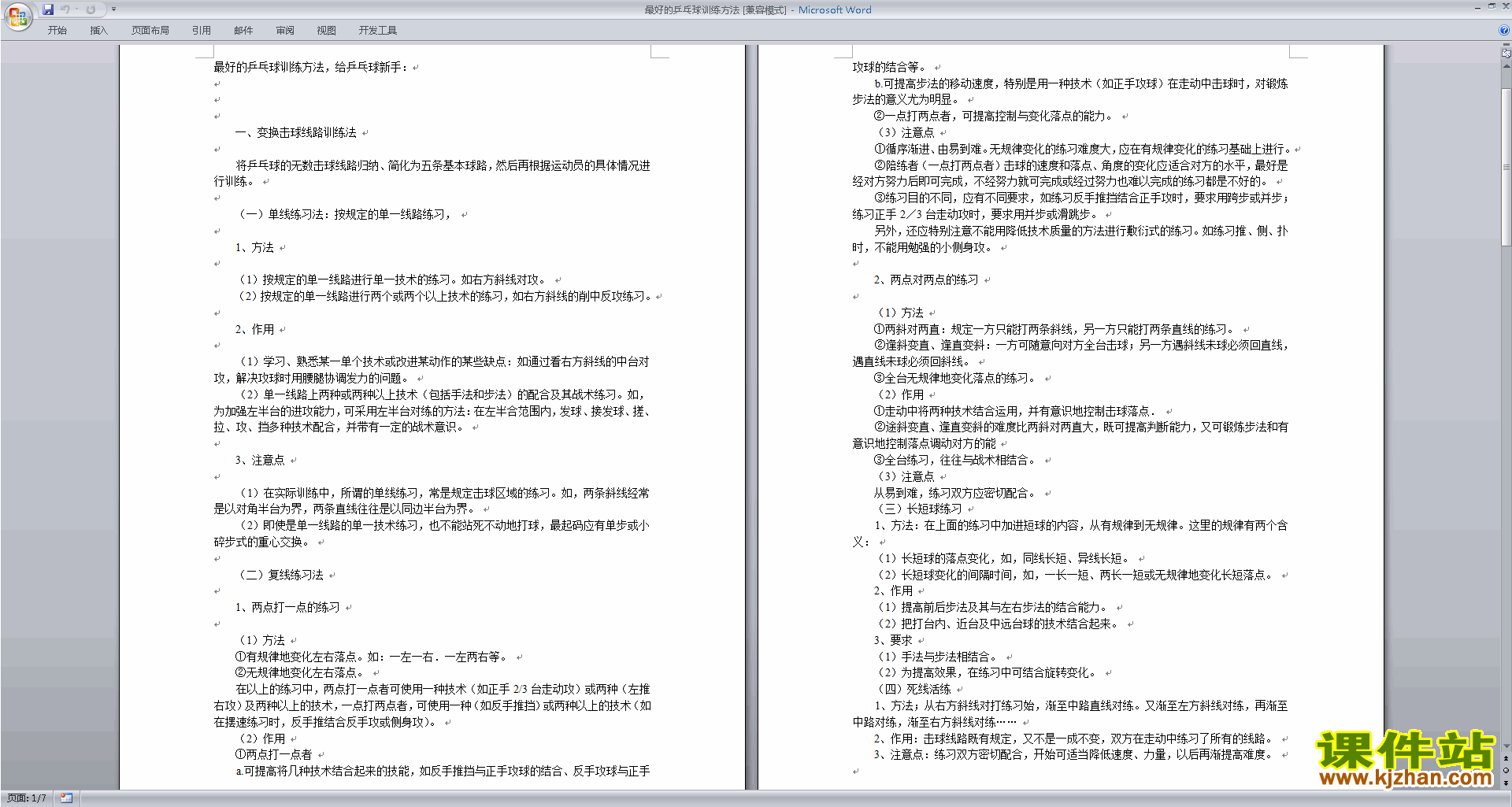Open the 开始 ribbon tab
This screenshot has height=807, width=1512.
(x=57, y=31)
